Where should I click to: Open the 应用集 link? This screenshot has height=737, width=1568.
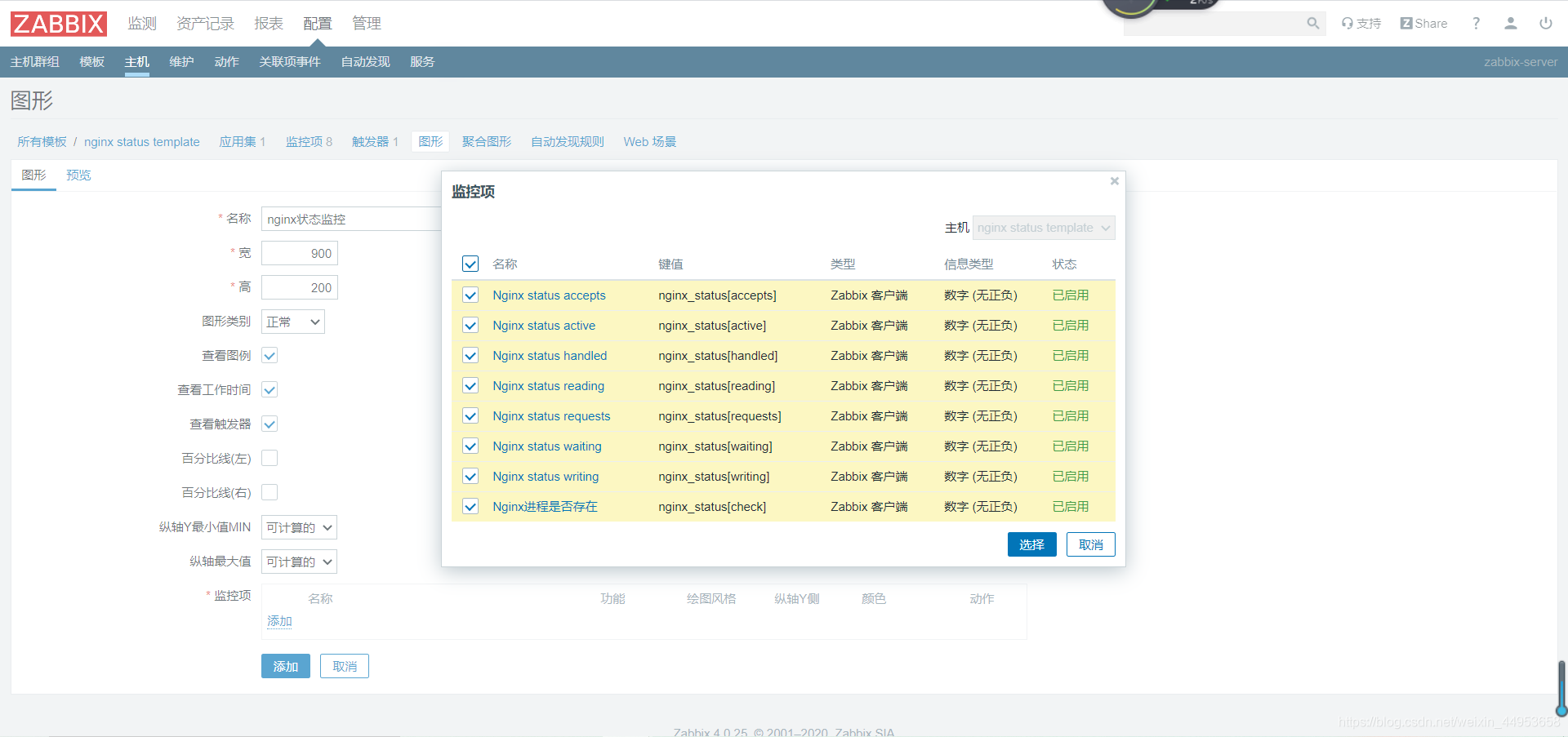click(x=238, y=142)
